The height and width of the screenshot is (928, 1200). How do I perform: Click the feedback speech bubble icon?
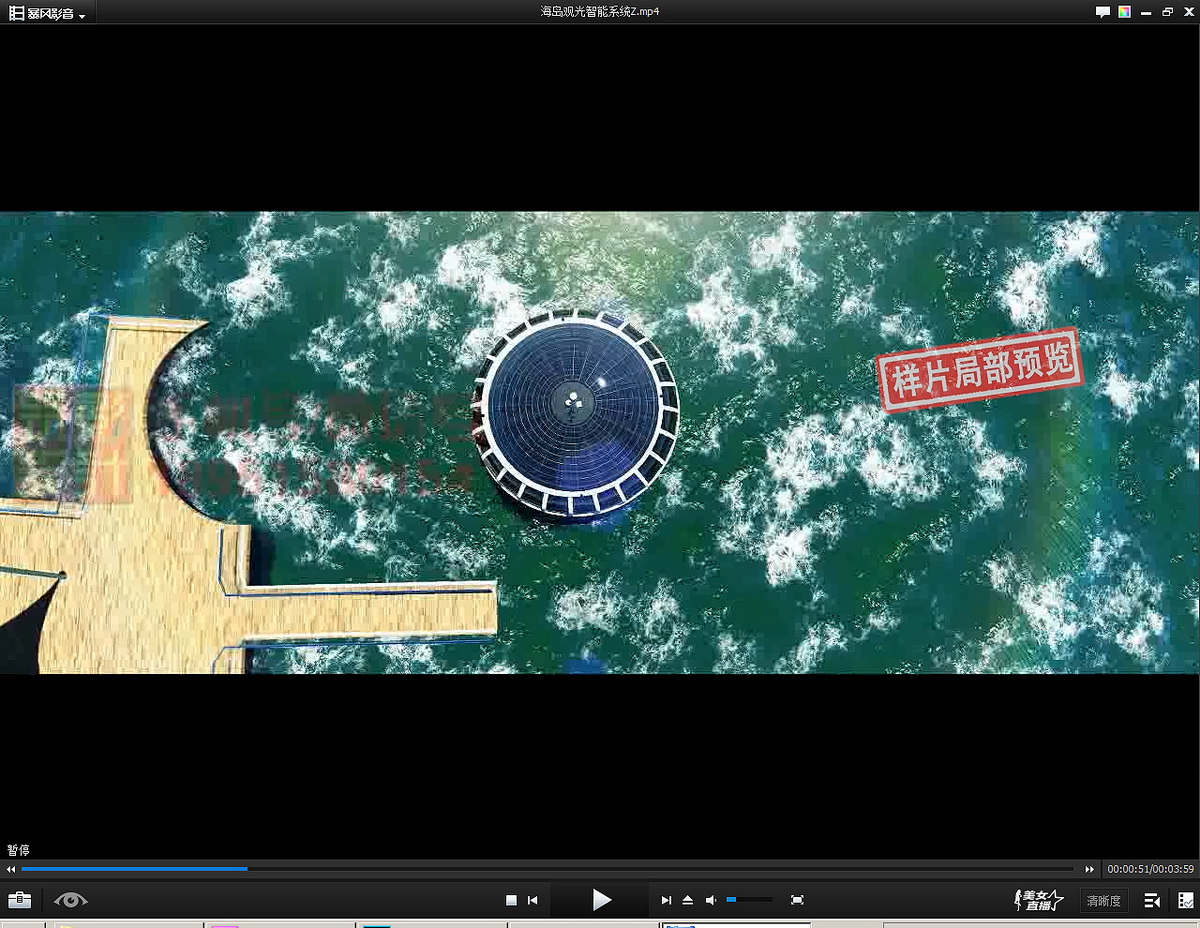click(x=1103, y=12)
